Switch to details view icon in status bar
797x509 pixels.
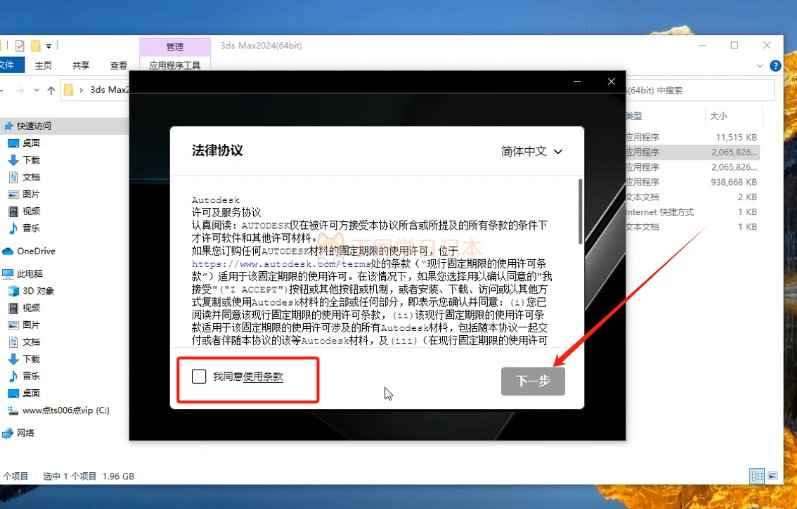tap(757, 476)
